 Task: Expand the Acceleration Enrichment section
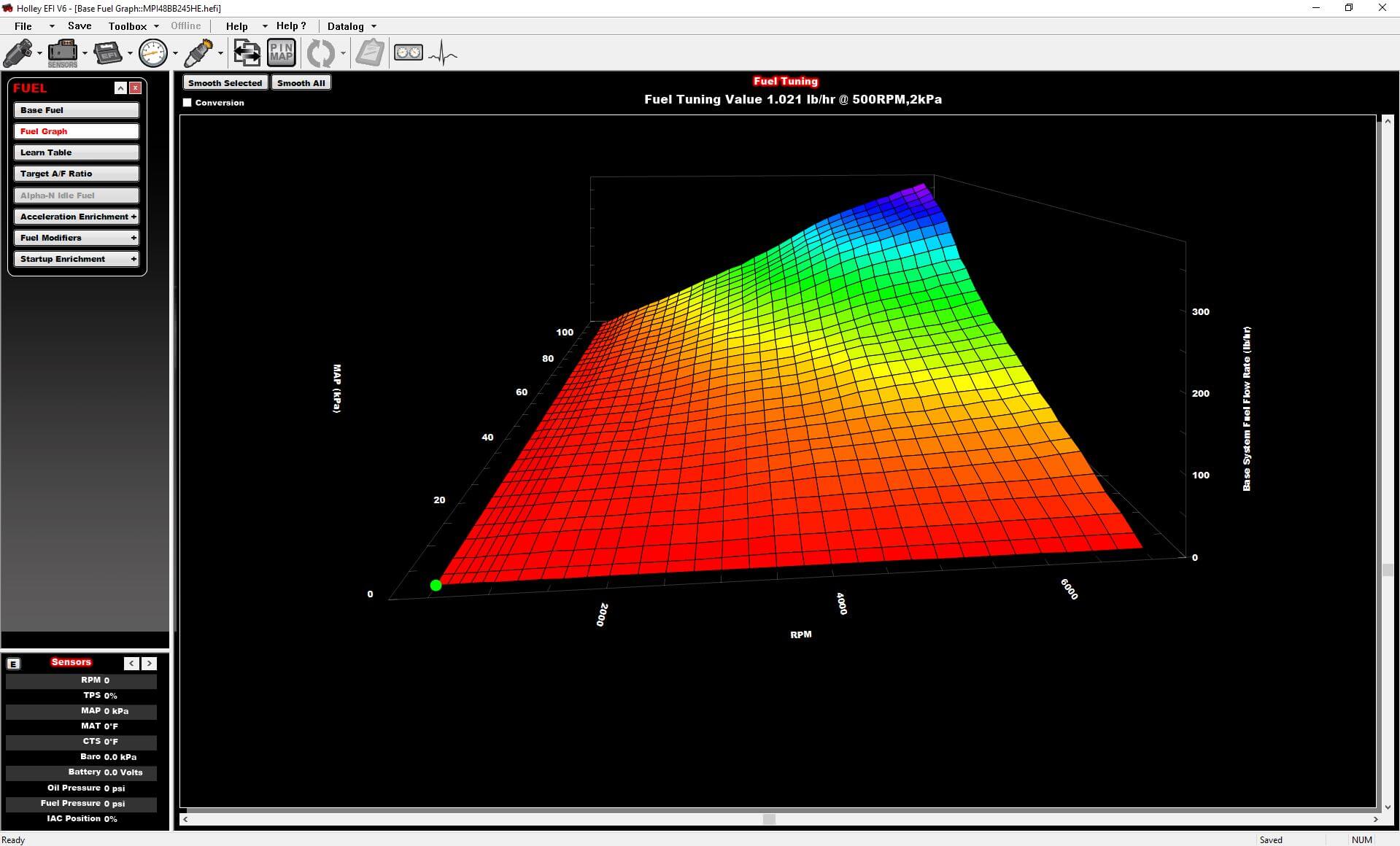(76, 217)
